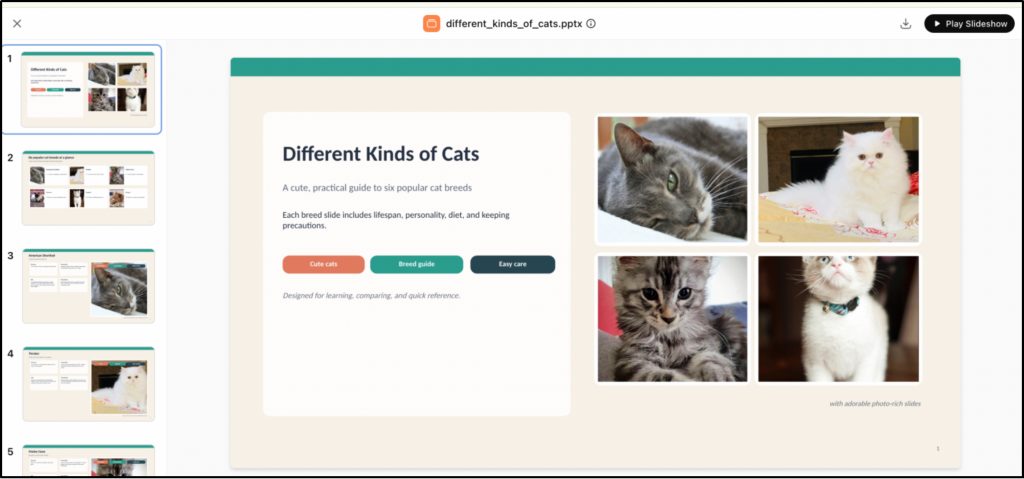Click filename different_kinds_of_cats.pptx
Screen dimensions: 1024x479
point(515,24)
